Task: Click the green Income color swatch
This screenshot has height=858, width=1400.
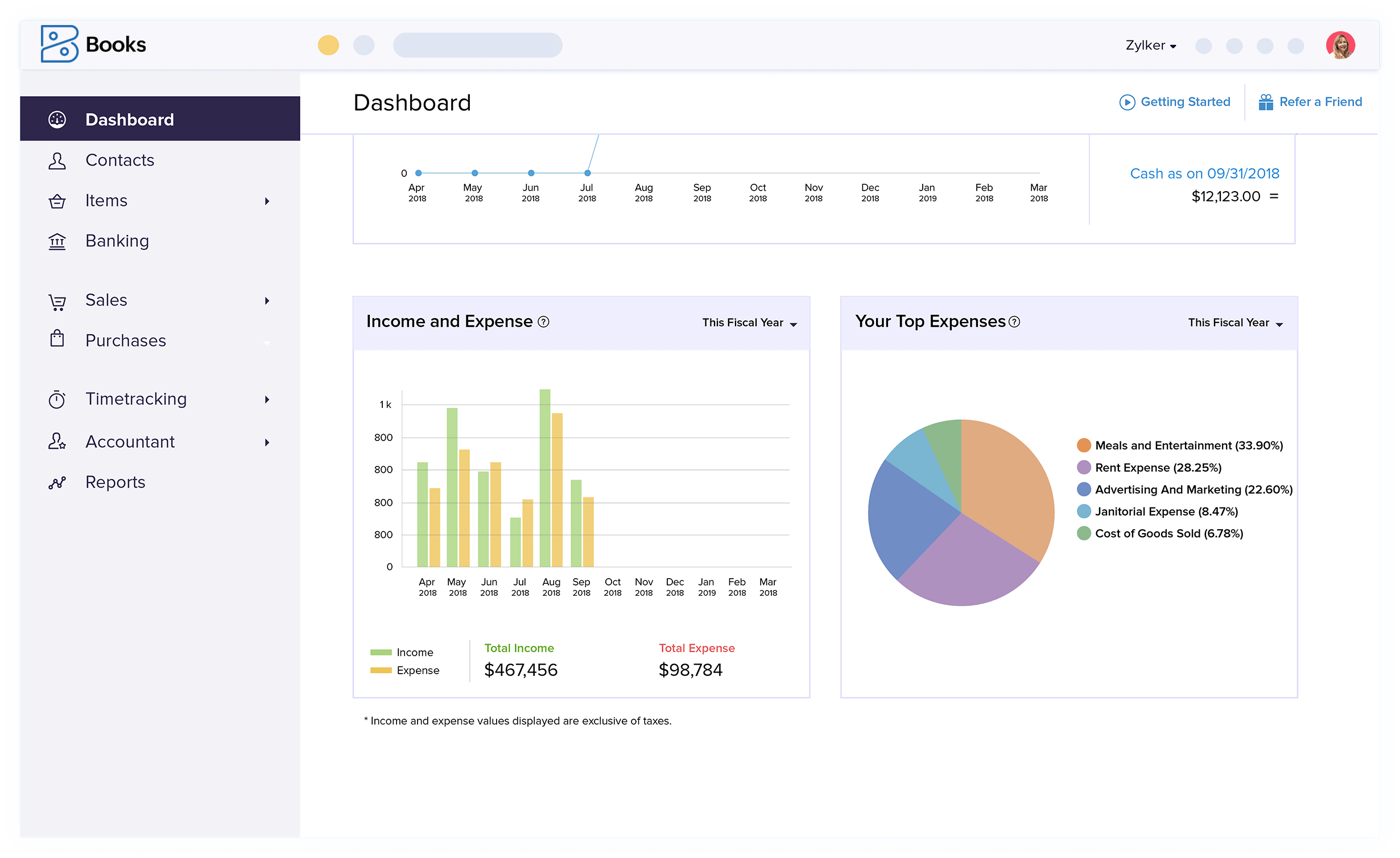Action: coord(380,652)
